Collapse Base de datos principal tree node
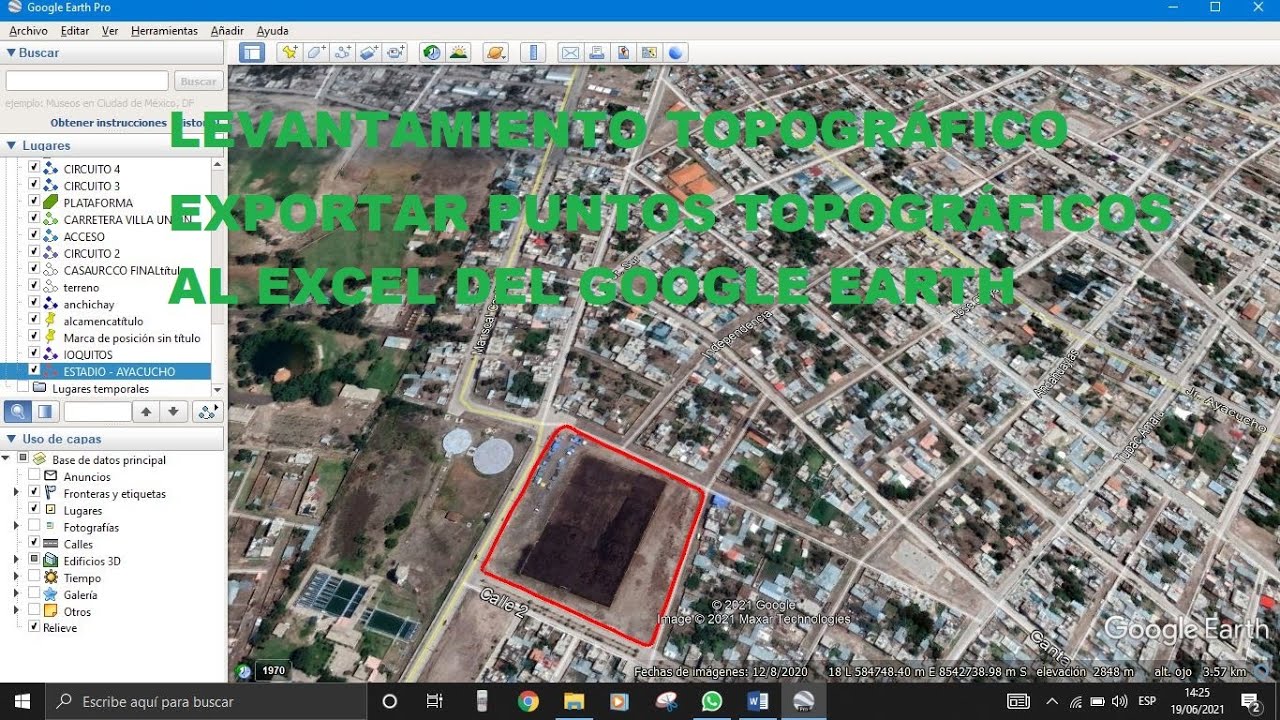 coord(6,459)
